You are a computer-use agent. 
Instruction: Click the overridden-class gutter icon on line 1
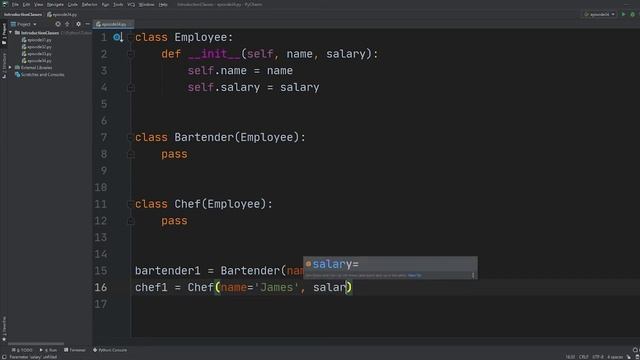[118, 38]
